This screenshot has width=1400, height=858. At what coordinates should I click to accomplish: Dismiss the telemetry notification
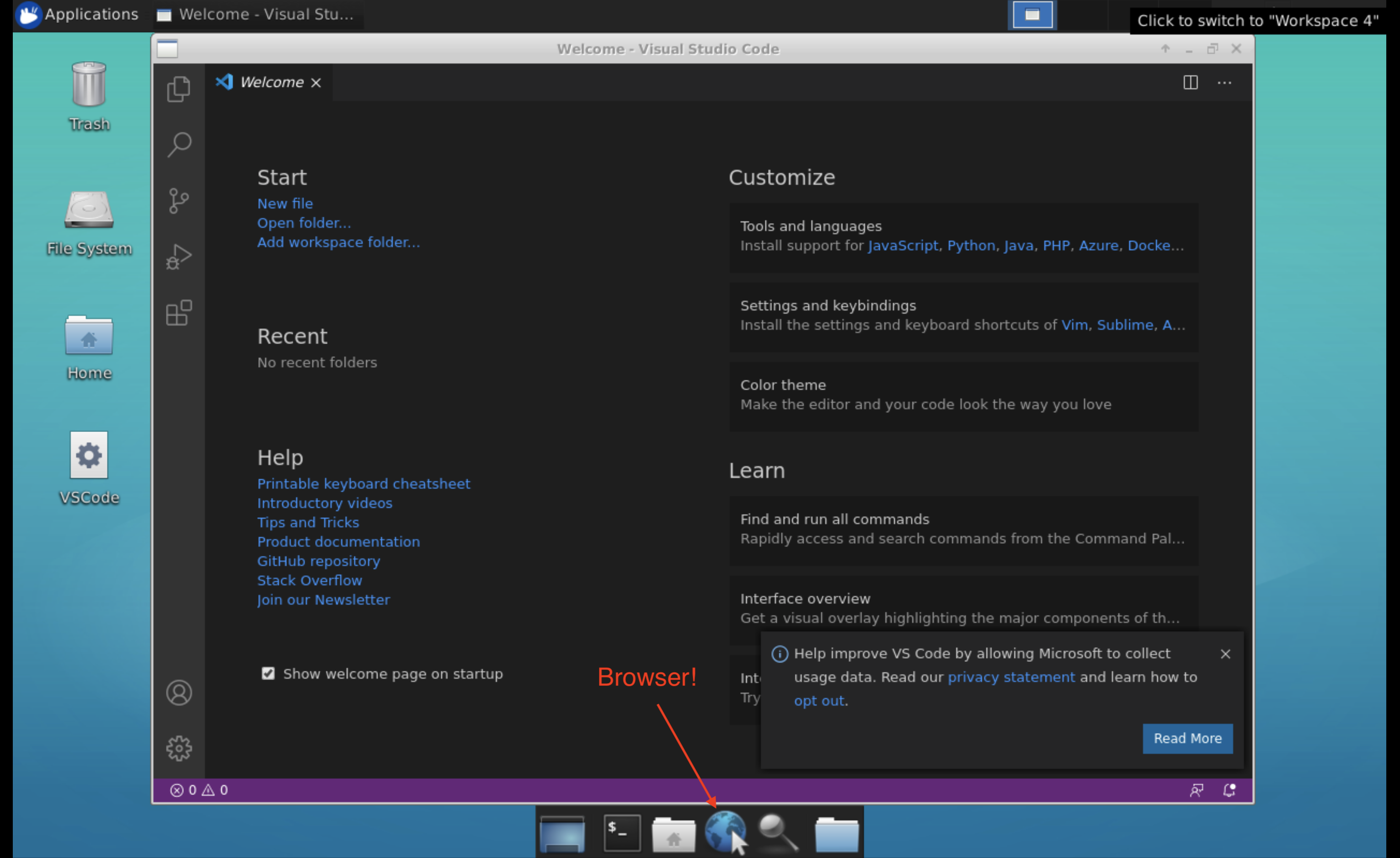[x=1225, y=654]
